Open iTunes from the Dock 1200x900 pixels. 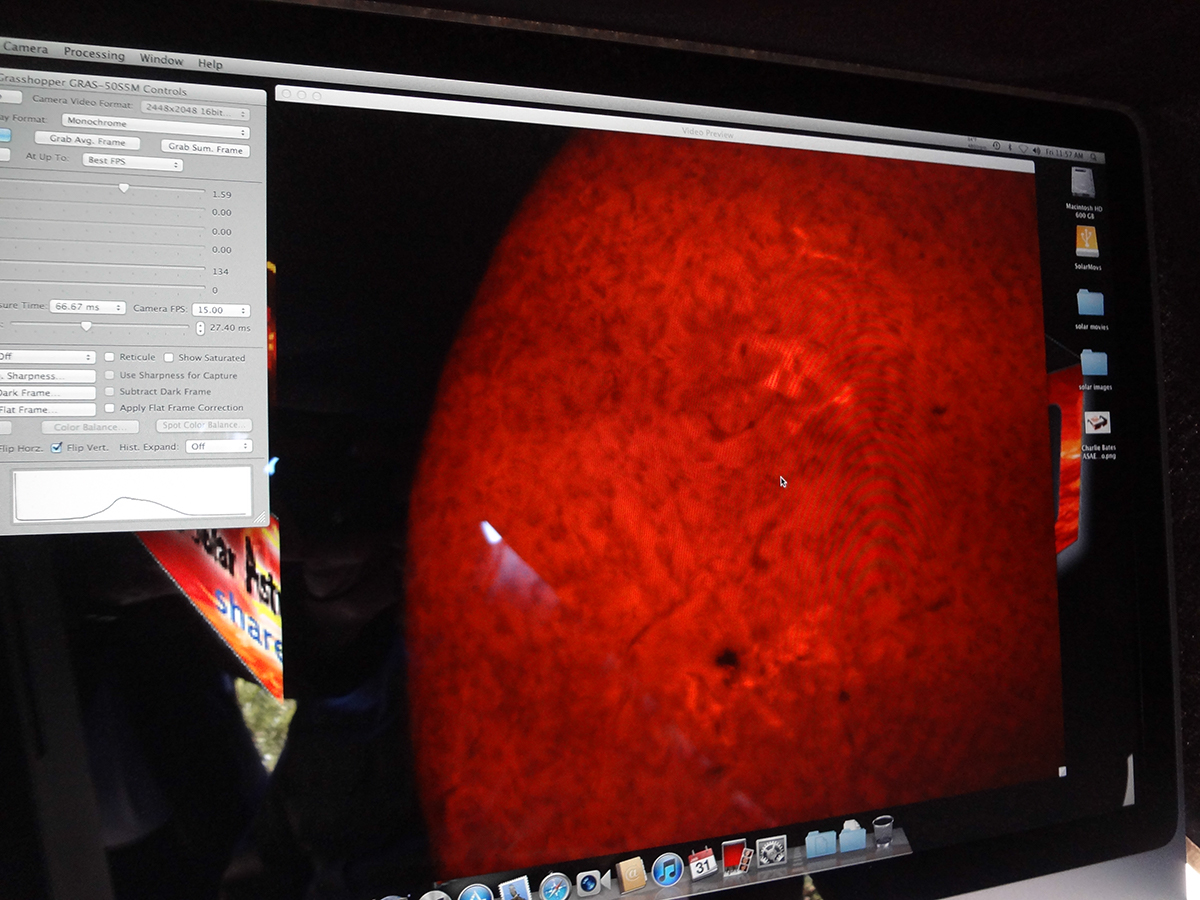pos(667,869)
